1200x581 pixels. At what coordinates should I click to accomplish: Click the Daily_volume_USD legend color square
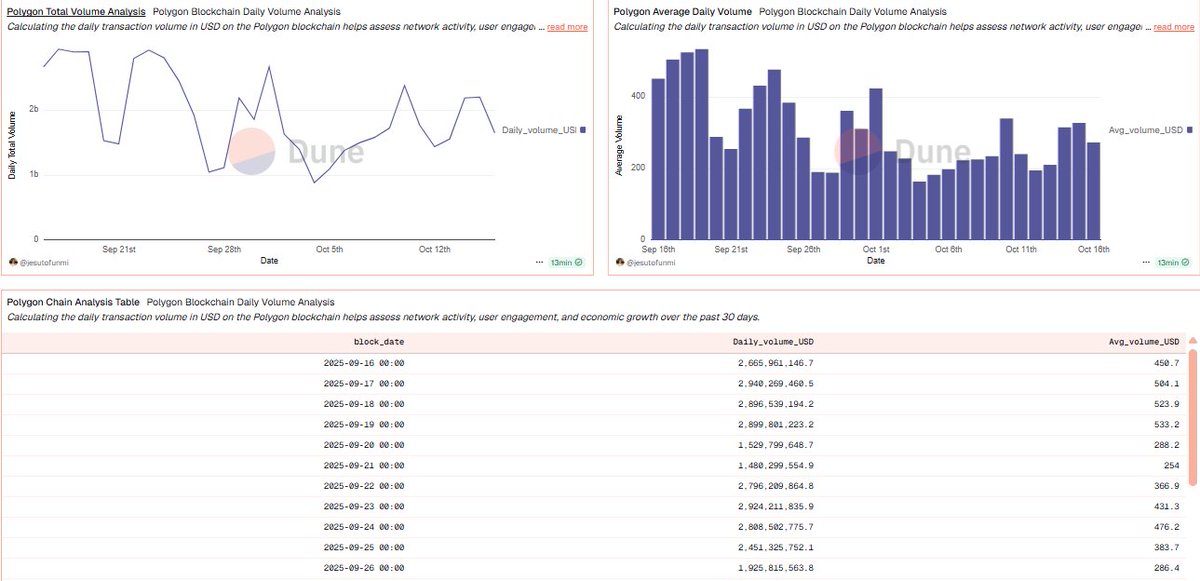pos(585,129)
